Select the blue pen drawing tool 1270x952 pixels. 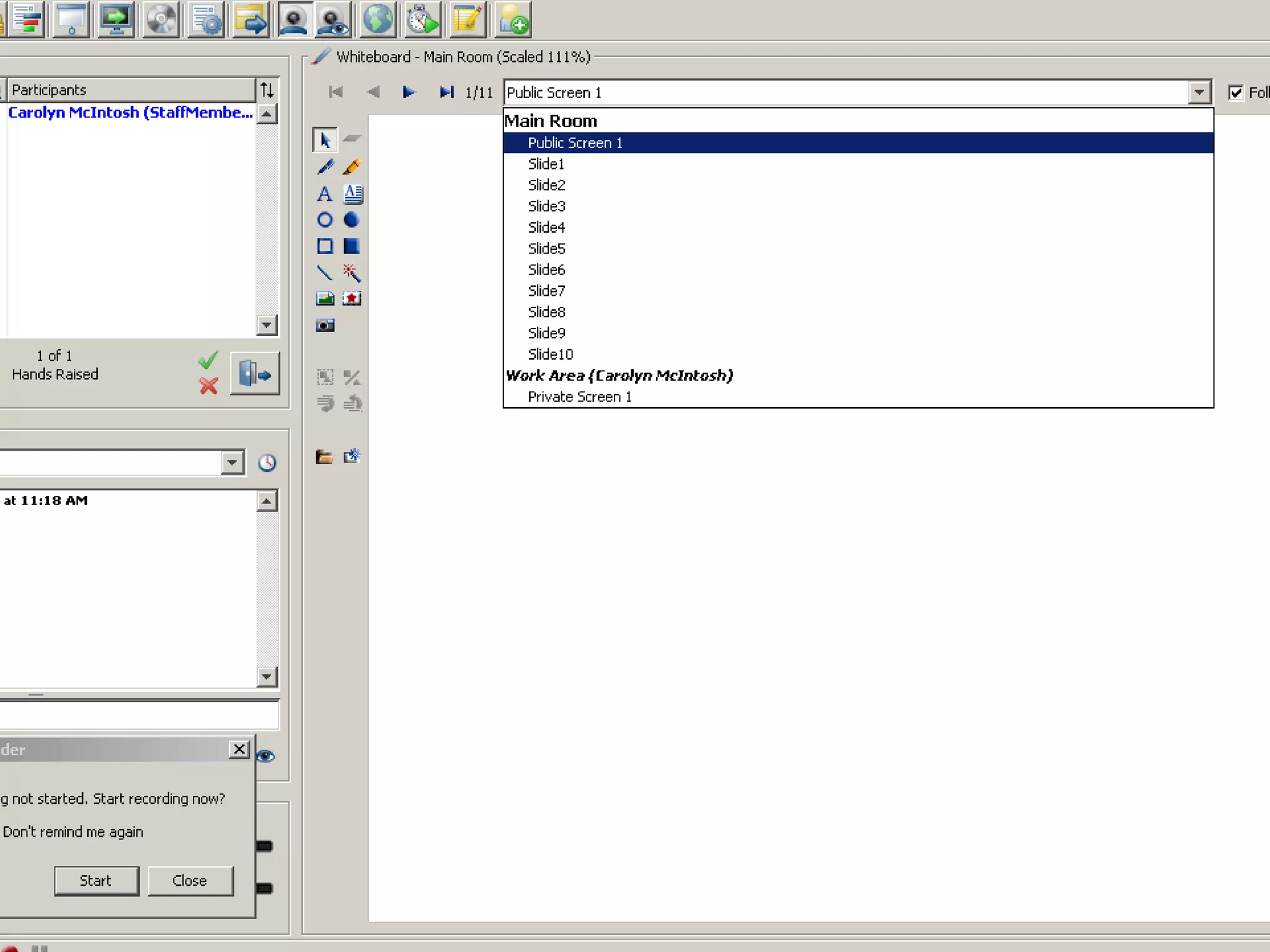[x=325, y=167]
